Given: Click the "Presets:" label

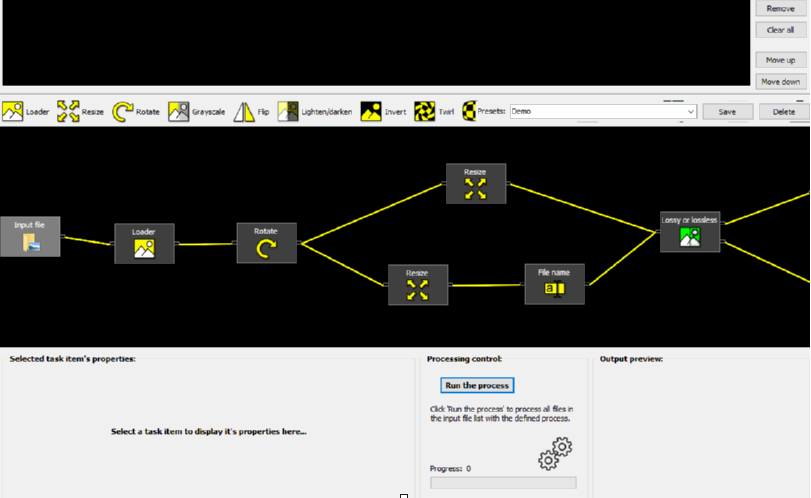Looking at the screenshot, I should pyautogui.click(x=491, y=111).
